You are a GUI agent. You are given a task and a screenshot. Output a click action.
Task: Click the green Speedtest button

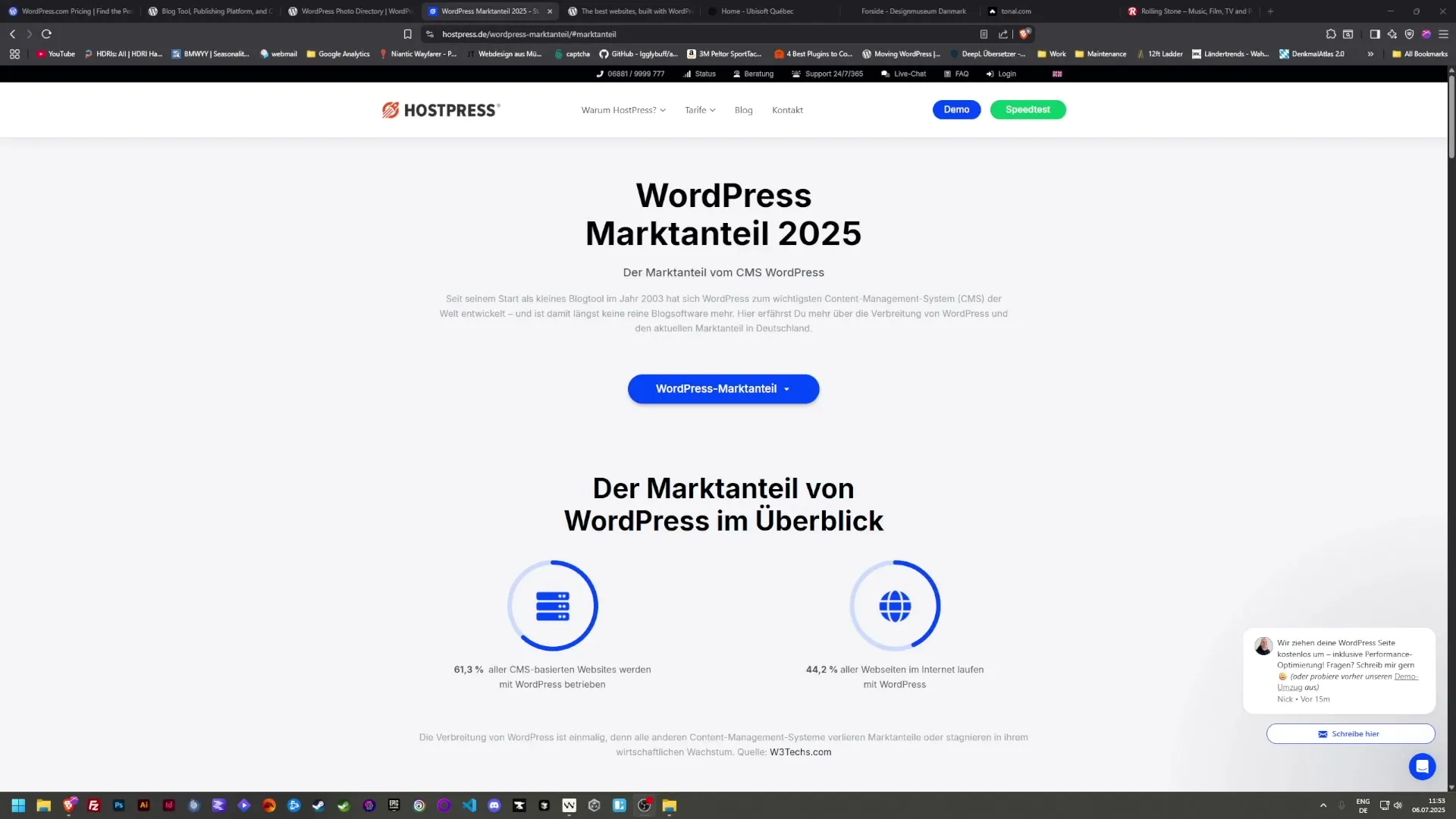[x=1028, y=109]
